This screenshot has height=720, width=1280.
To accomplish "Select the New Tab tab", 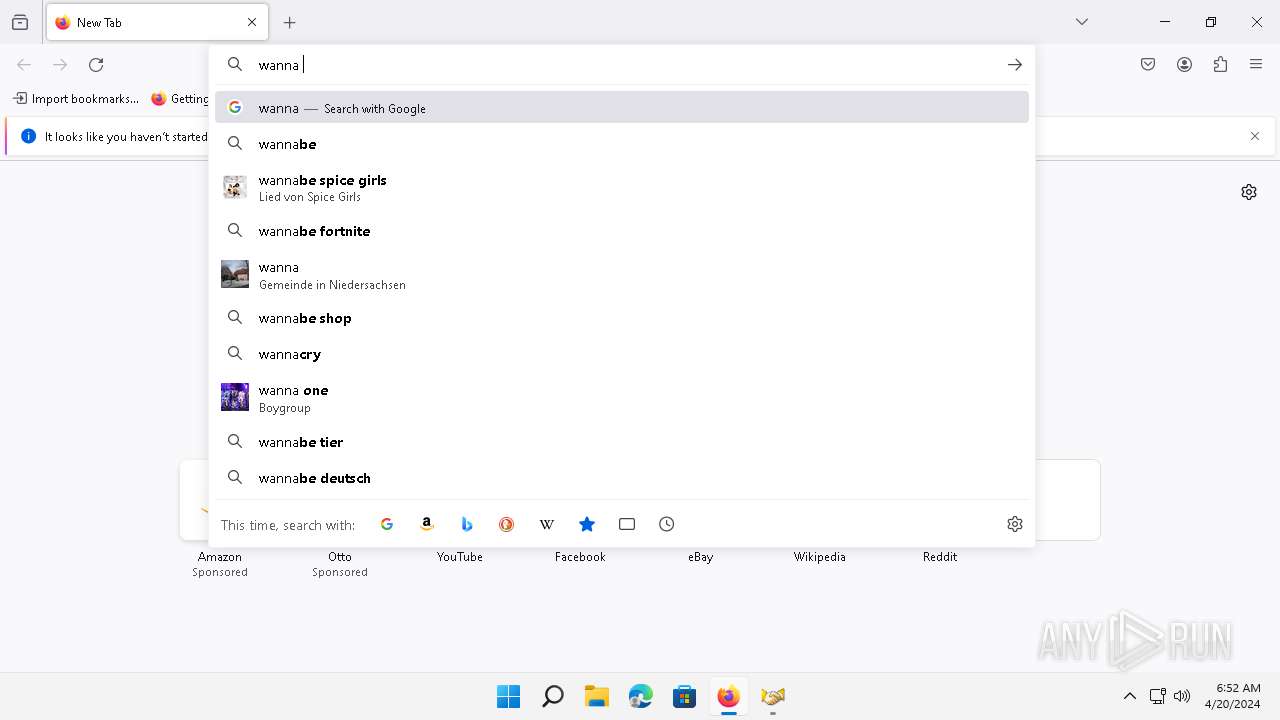I will coord(157,22).
